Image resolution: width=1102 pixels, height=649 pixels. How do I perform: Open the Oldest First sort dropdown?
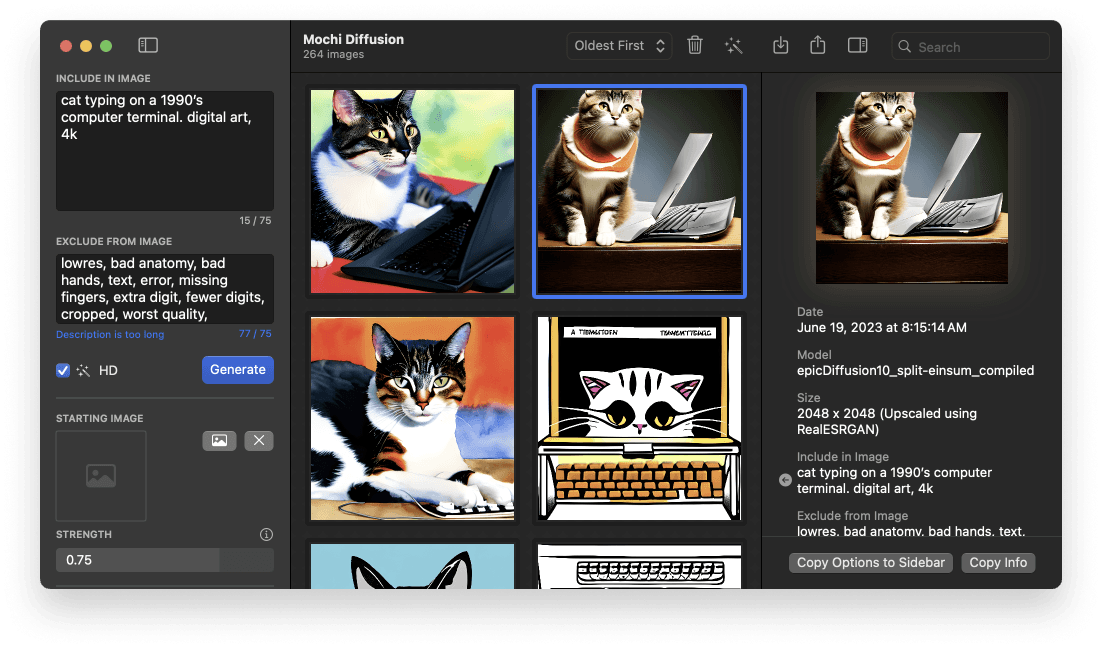[x=619, y=46]
